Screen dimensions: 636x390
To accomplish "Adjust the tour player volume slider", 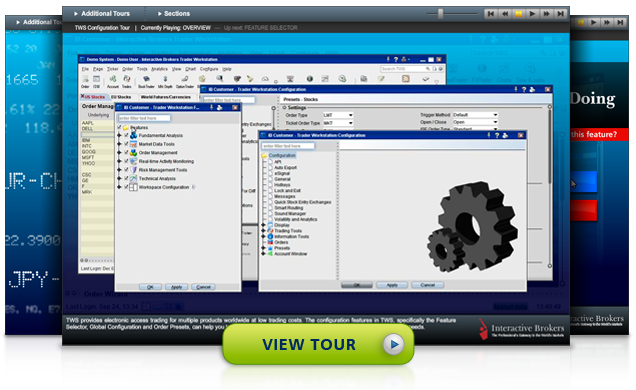I will coord(440,14).
